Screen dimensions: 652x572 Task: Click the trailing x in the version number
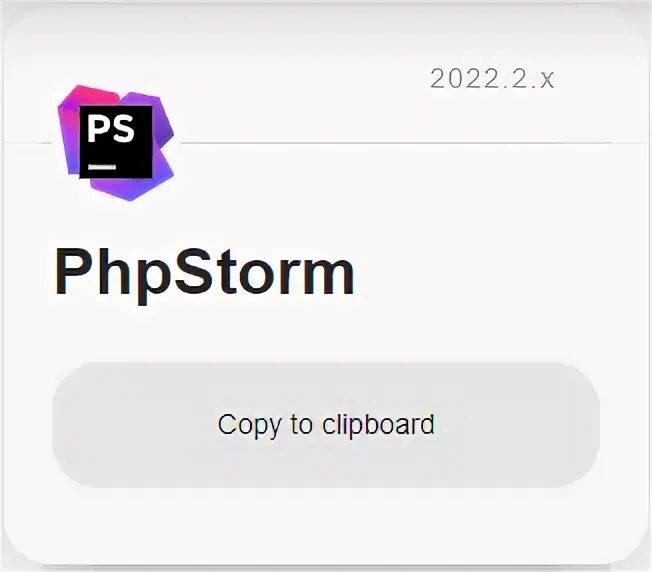[x=547, y=80]
